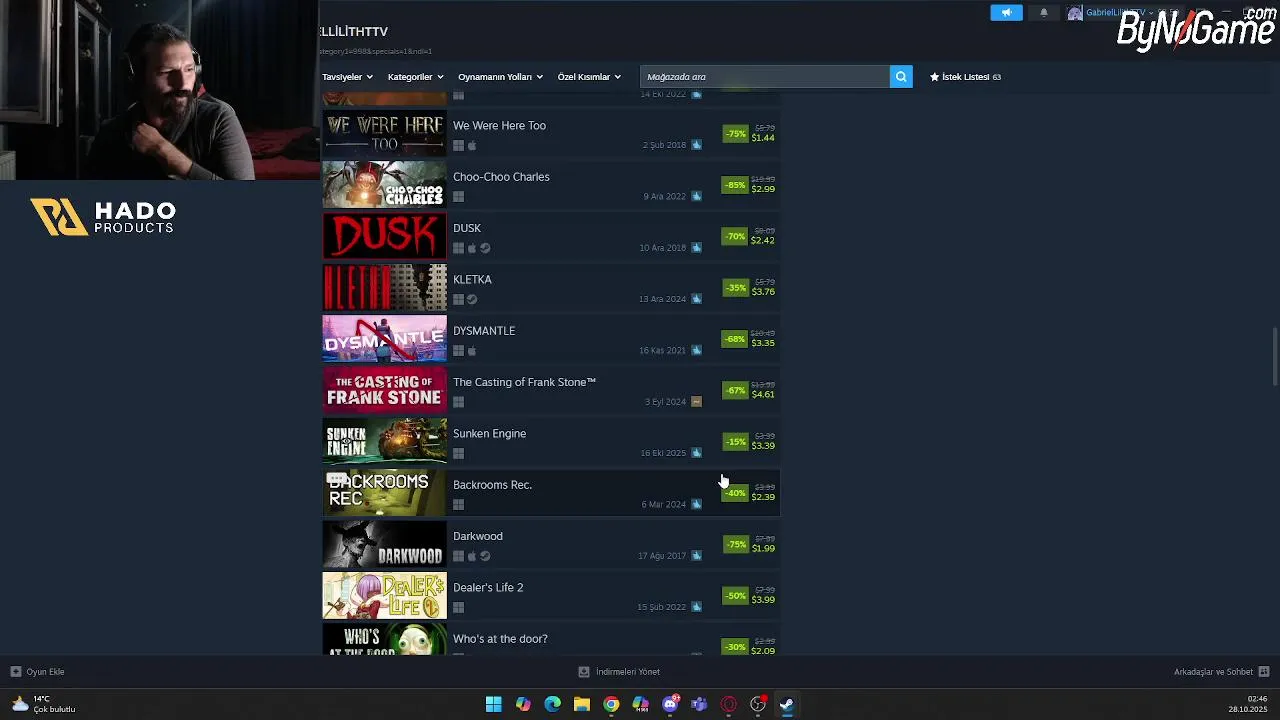Open the Sunken Engine thumbnail
The height and width of the screenshot is (720, 1280).
point(384,442)
